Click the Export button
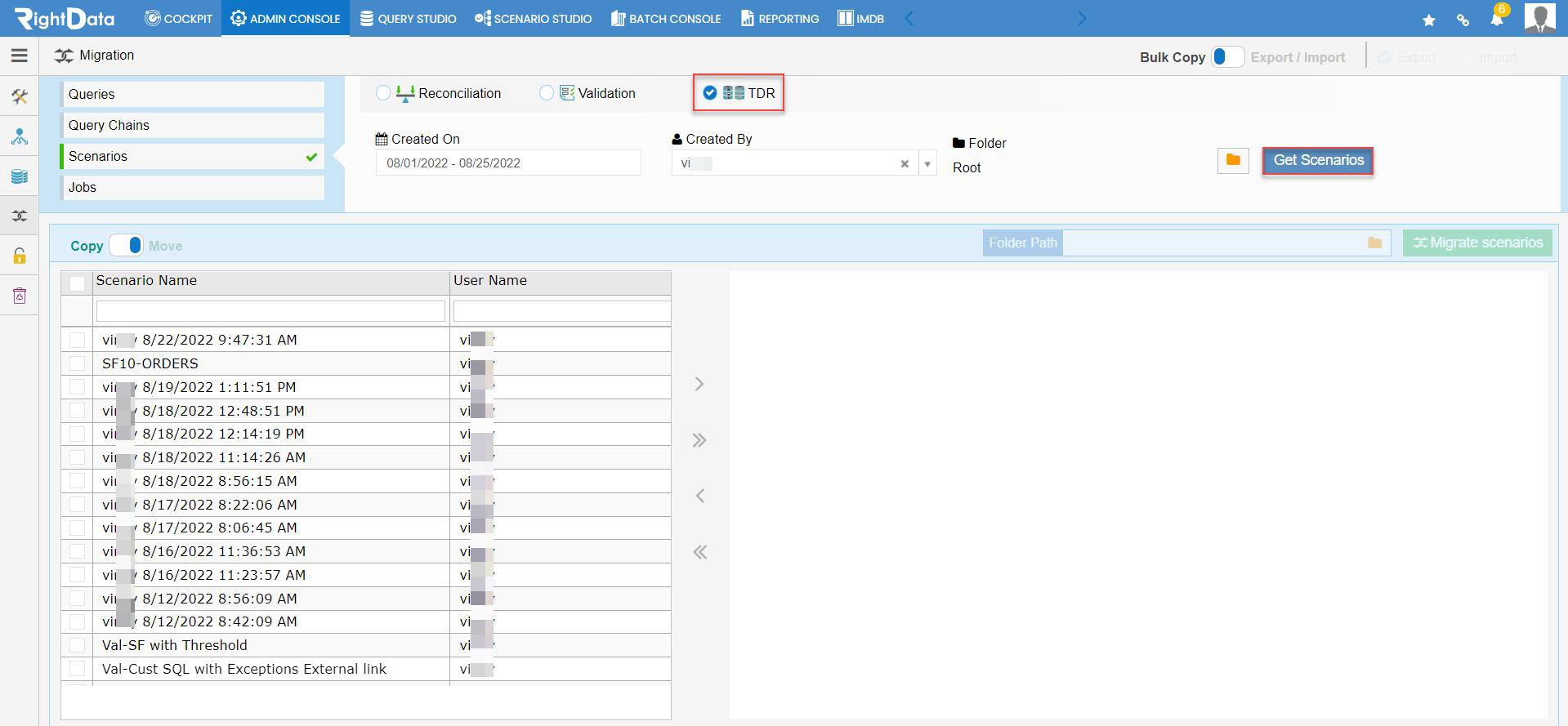The image size is (1568, 726). (x=1407, y=57)
